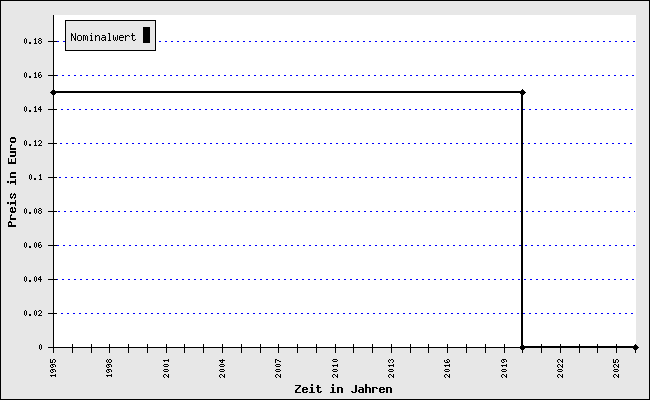Click the Nominalwert legend text label
This screenshot has width=650, height=400.
(x=103, y=37)
